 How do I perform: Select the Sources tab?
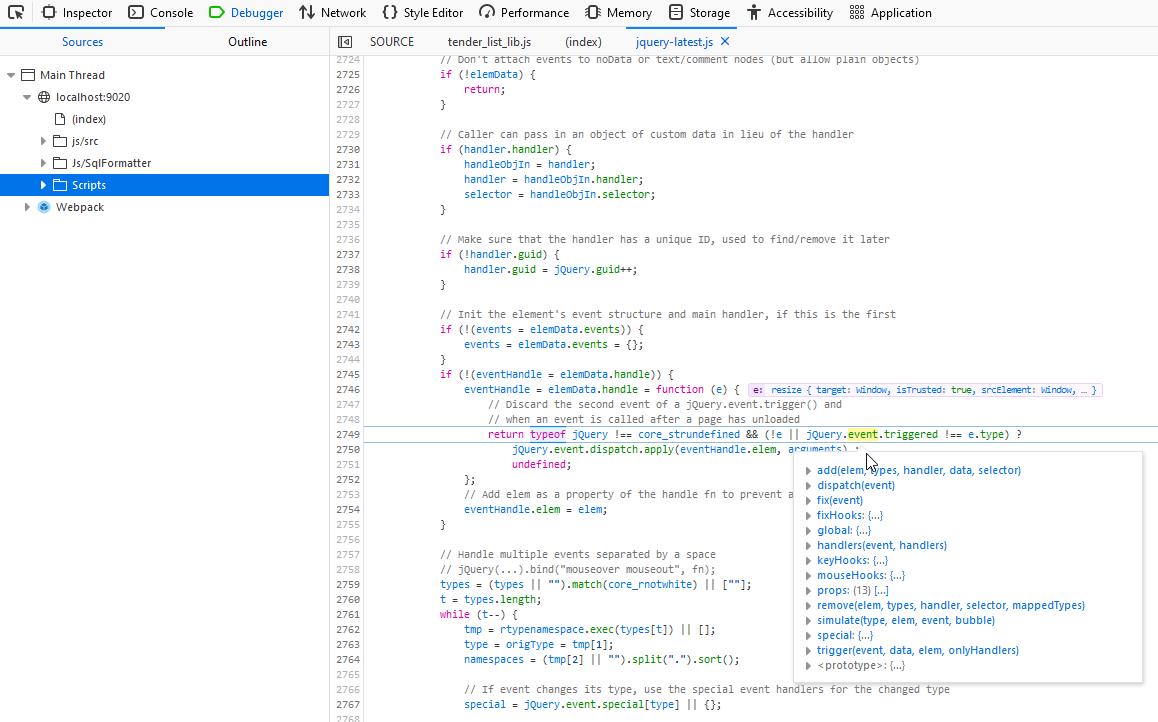point(82,42)
